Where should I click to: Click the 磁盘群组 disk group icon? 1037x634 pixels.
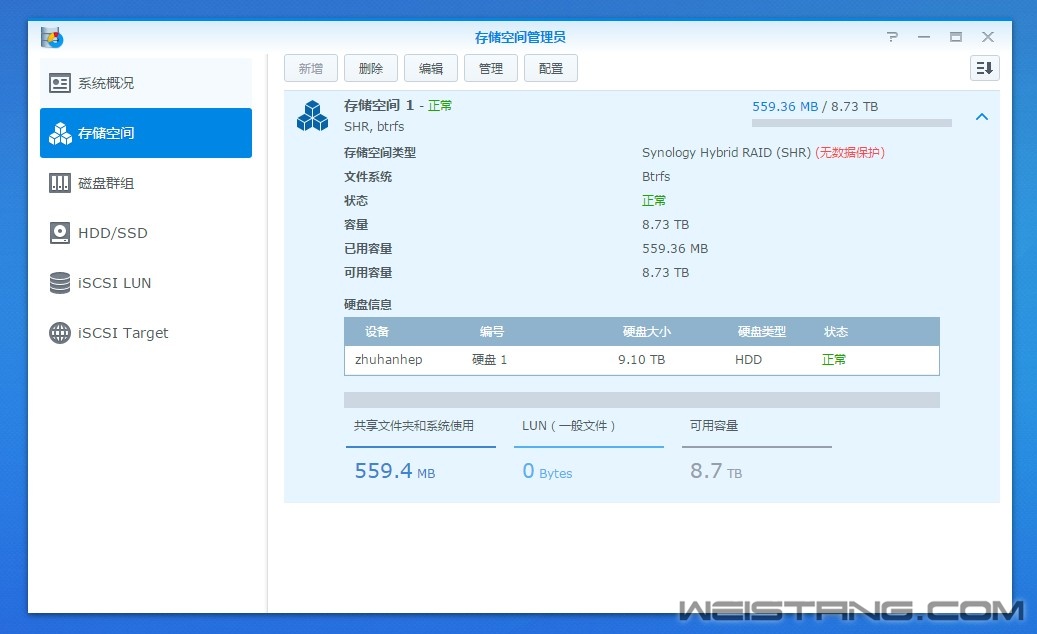click(x=60, y=183)
